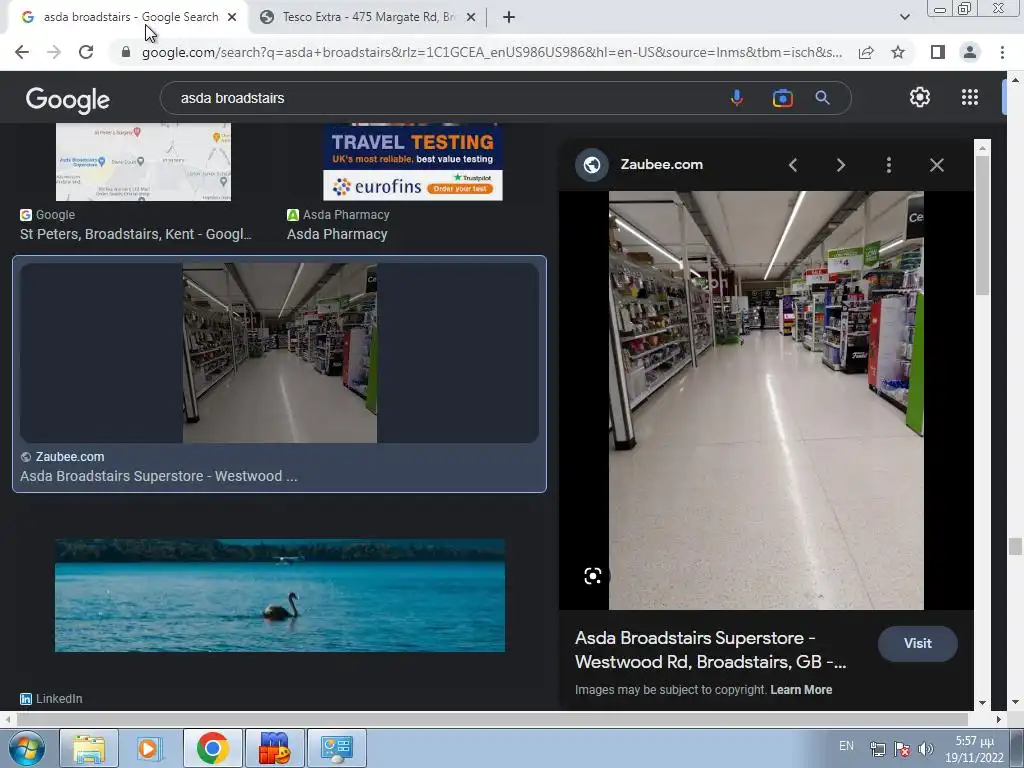The height and width of the screenshot is (768, 1024).
Task: Visit the Zaubee.com page
Action: coord(918,643)
